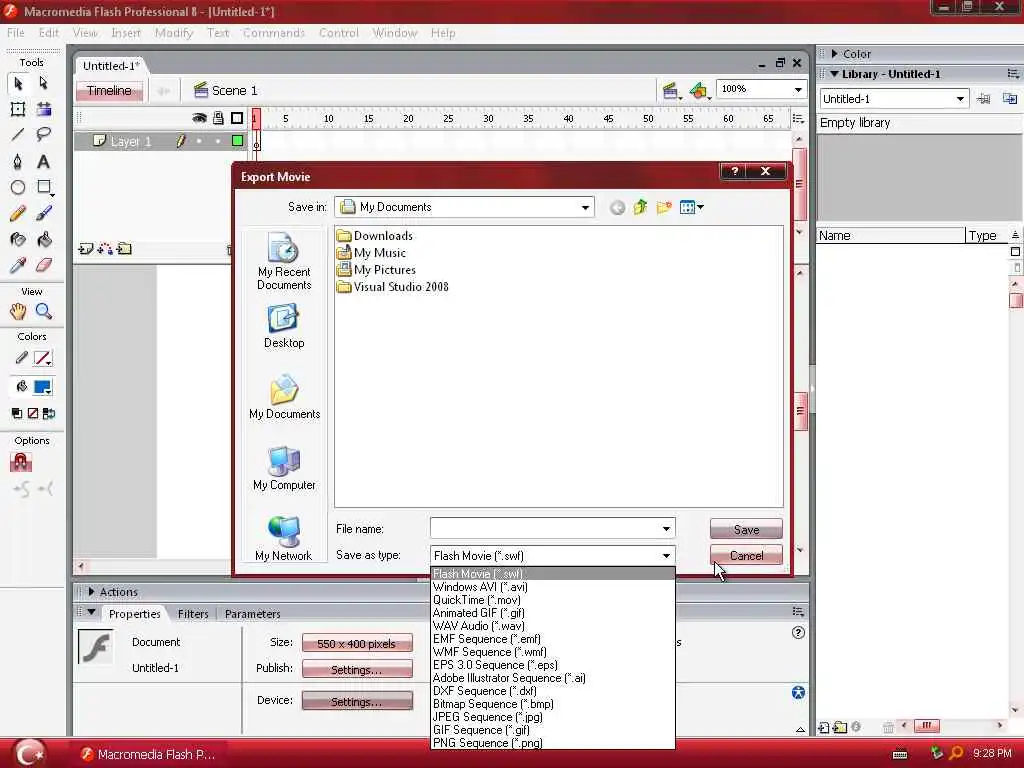Screen dimensions: 1024x768
Task: Click frame 1 playhead on timeline
Action: click(256, 119)
